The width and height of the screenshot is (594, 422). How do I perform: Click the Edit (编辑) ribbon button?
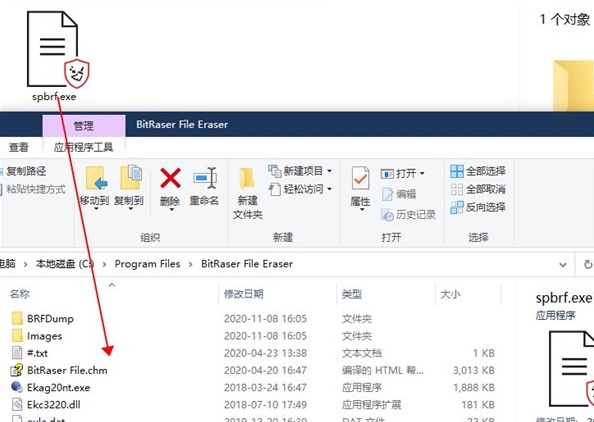pyautogui.click(x=399, y=194)
